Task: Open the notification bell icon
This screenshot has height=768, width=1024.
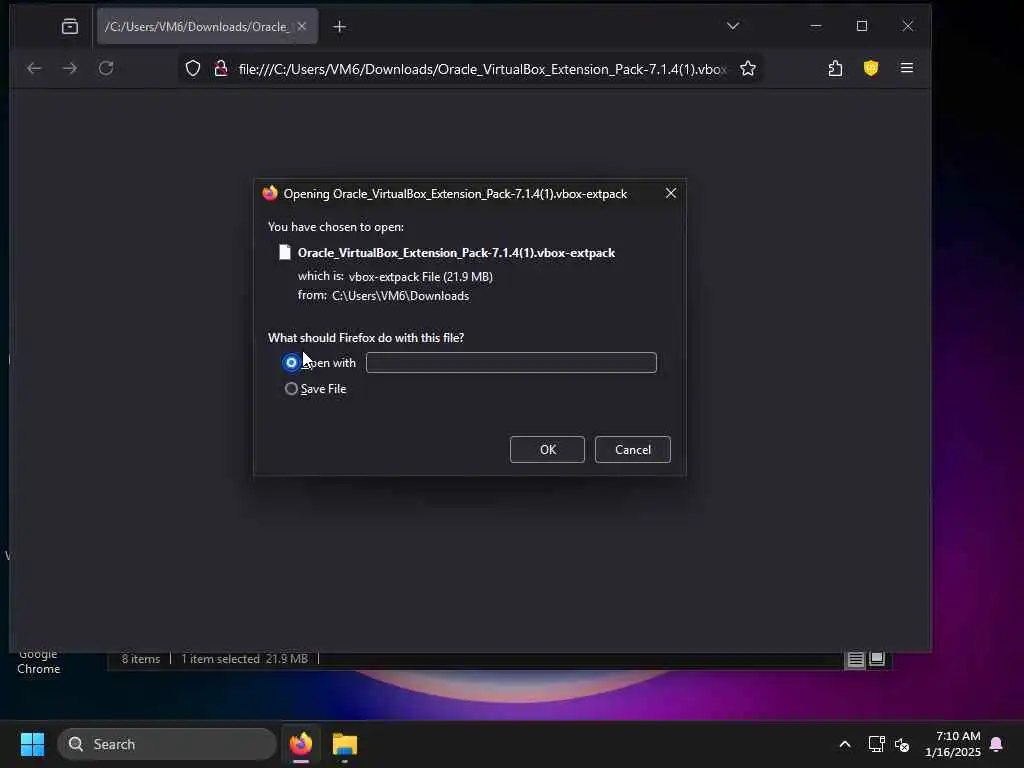Action: coord(996,744)
